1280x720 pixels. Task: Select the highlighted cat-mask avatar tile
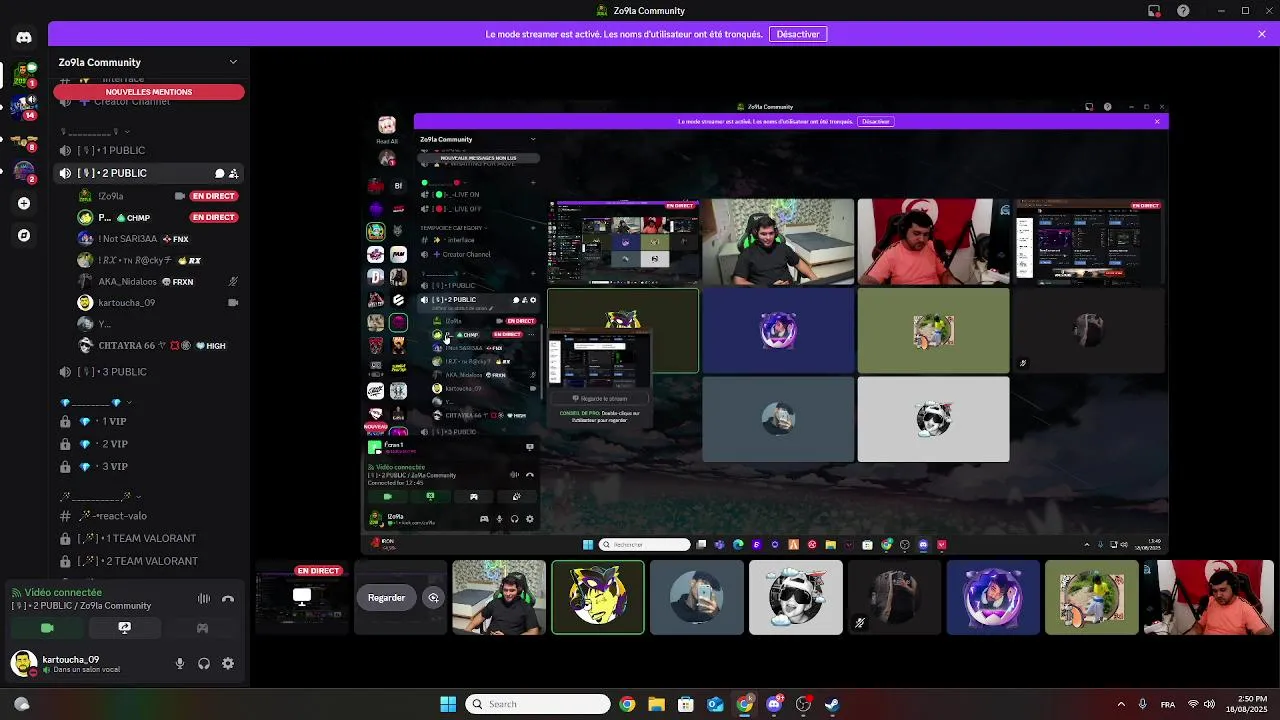pyautogui.click(x=598, y=598)
